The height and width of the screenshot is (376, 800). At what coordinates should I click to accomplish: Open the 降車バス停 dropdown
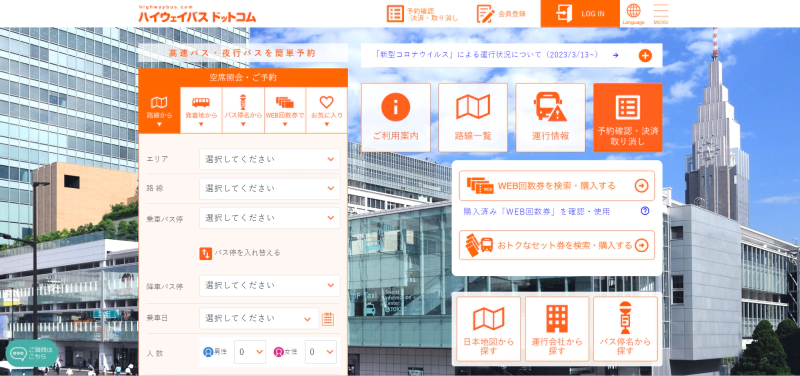(269, 286)
